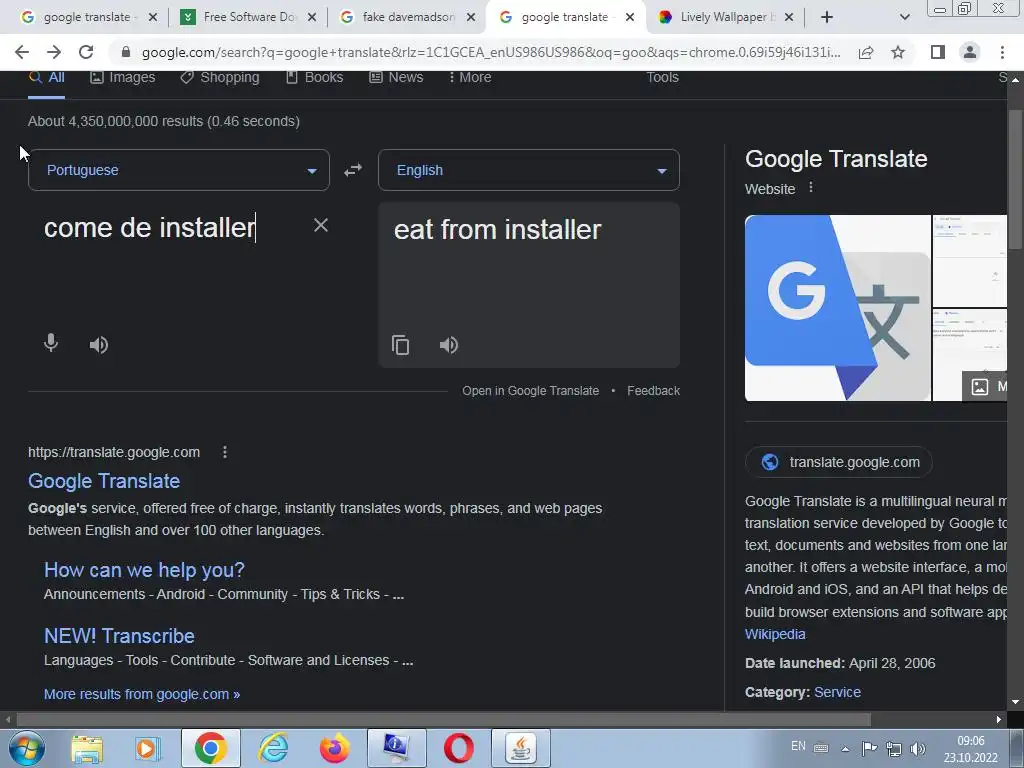Bookmark this page with the star
The image size is (1024, 768).
[x=898, y=52]
